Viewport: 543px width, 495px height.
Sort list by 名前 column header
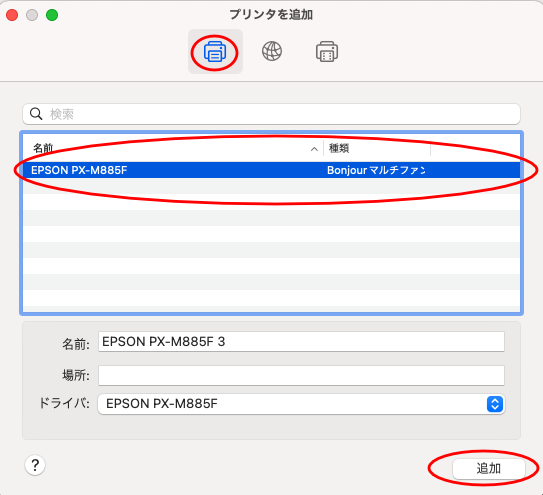(43, 148)
